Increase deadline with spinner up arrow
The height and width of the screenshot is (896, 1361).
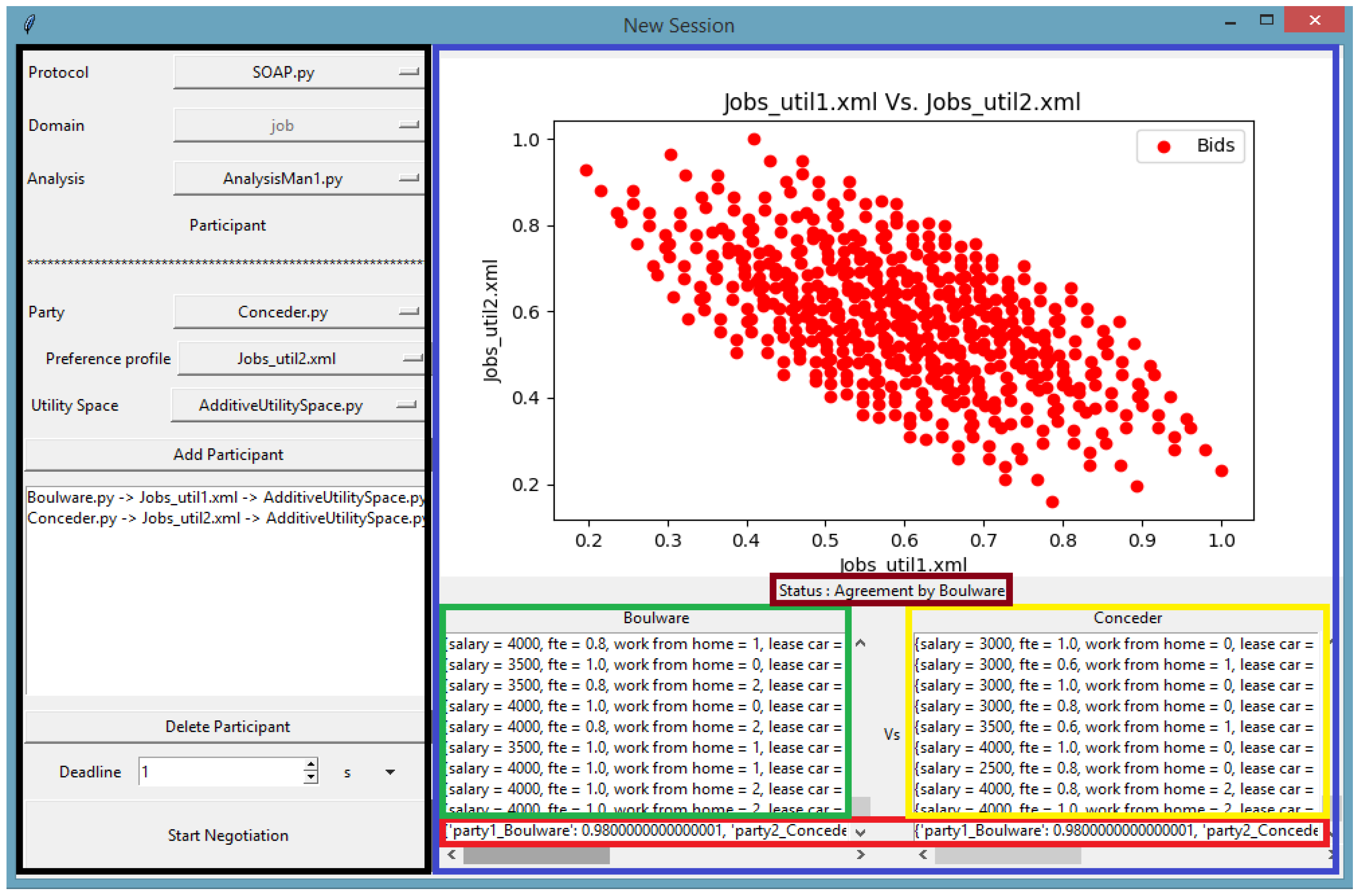(310, 765)
